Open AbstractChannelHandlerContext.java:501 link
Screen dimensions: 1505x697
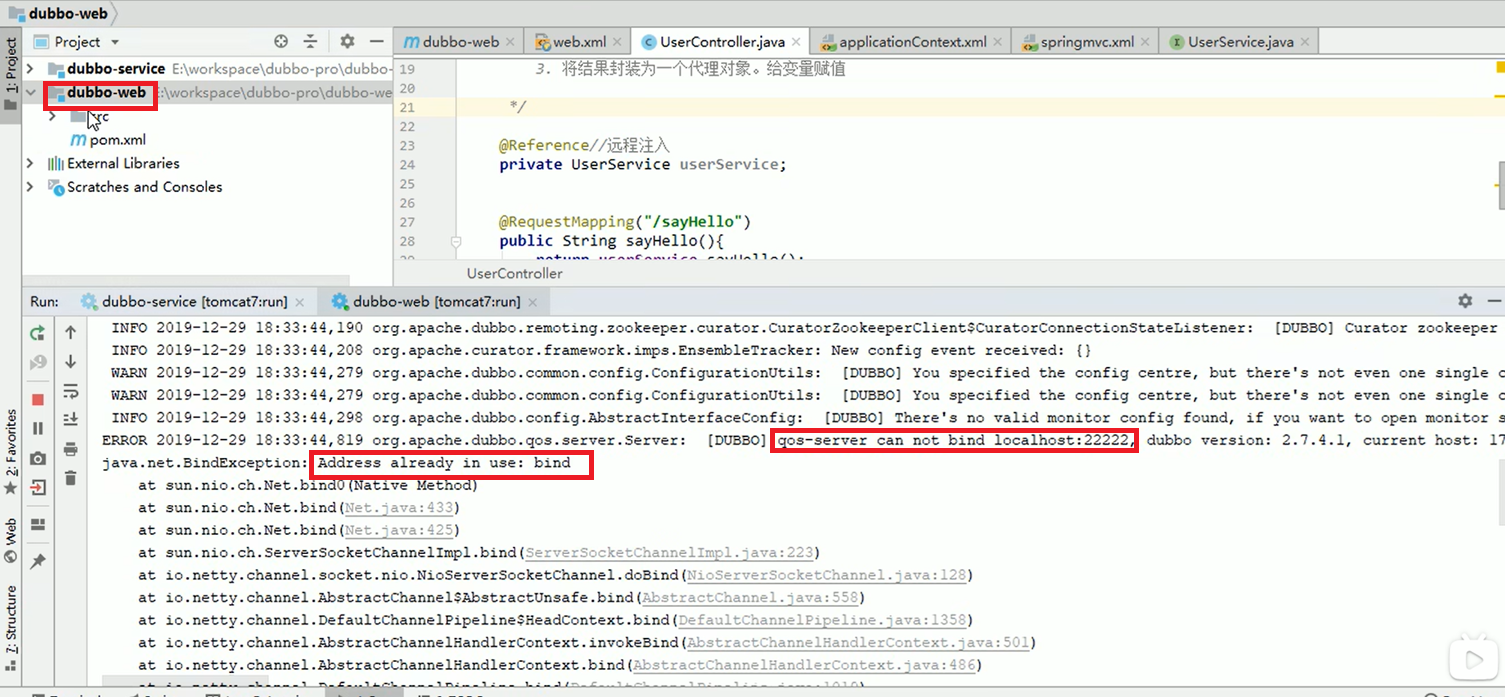[859, 643]
